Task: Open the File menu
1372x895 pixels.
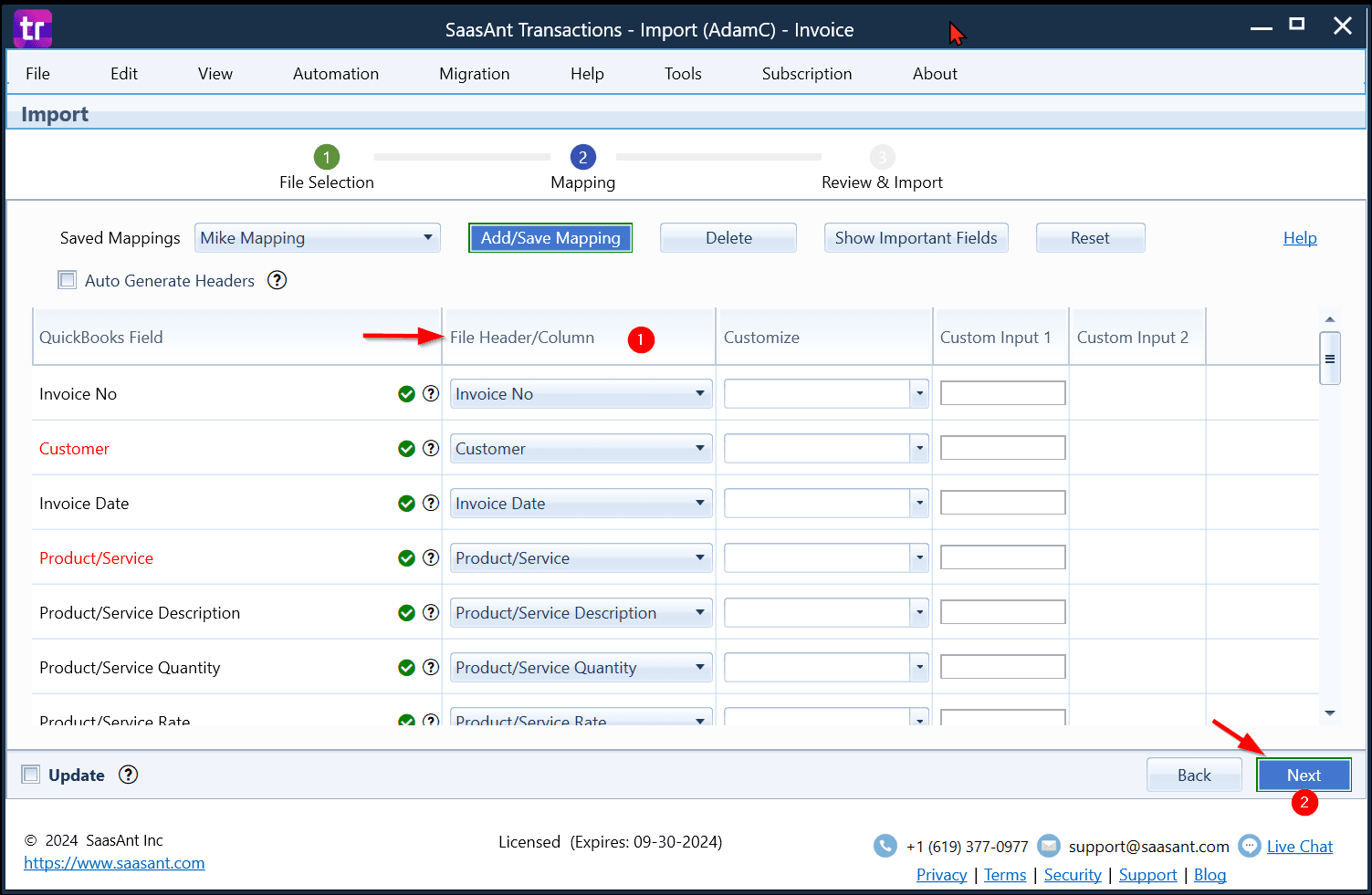Action: [x=37, y=74]
